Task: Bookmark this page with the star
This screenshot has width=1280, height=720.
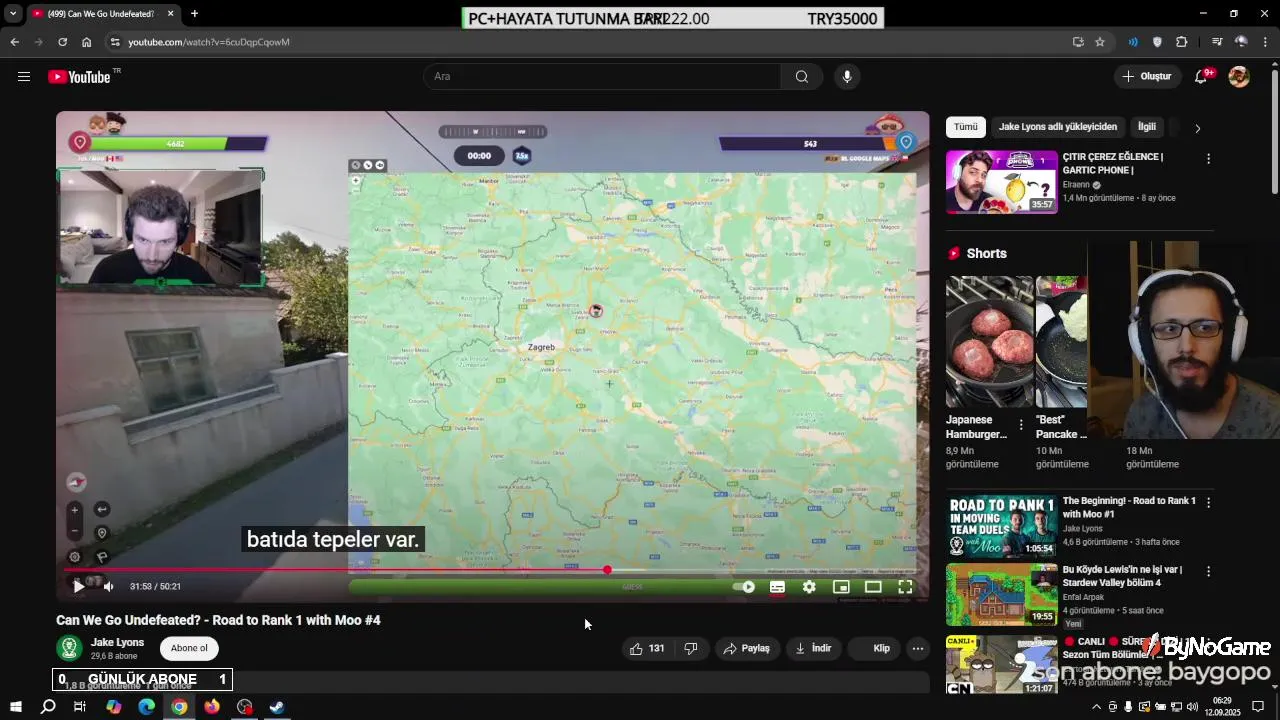Action: 1100,42
